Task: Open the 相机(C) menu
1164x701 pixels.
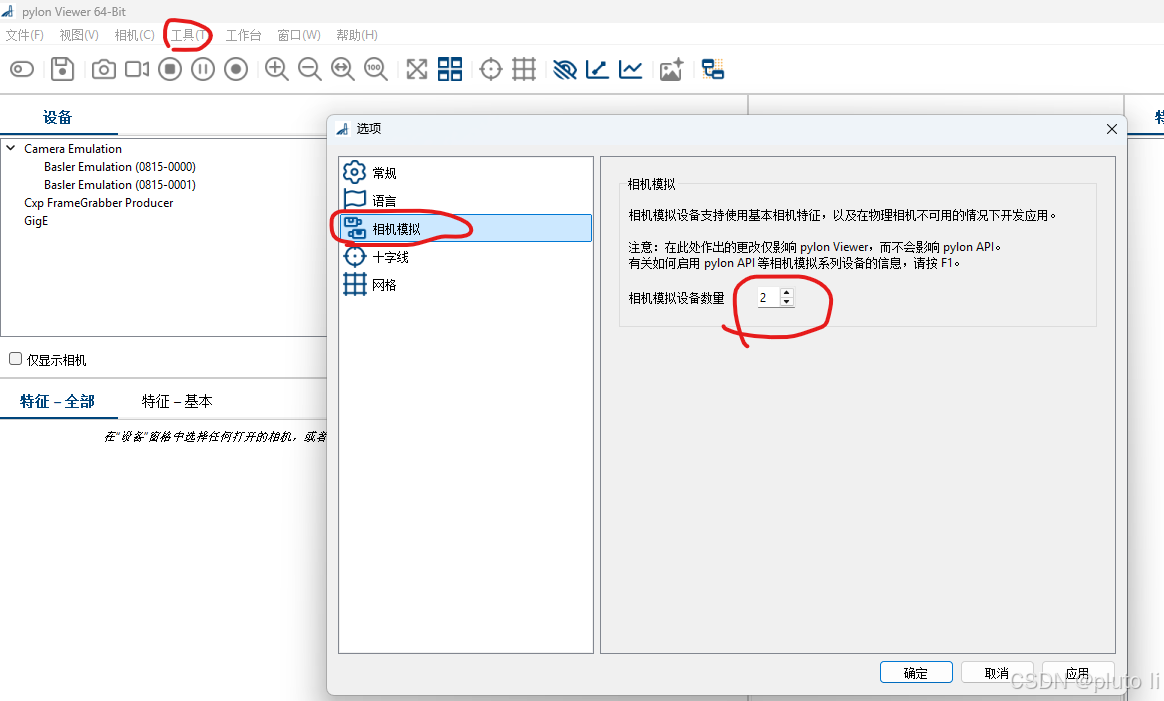Action: [x=134, y=35]
